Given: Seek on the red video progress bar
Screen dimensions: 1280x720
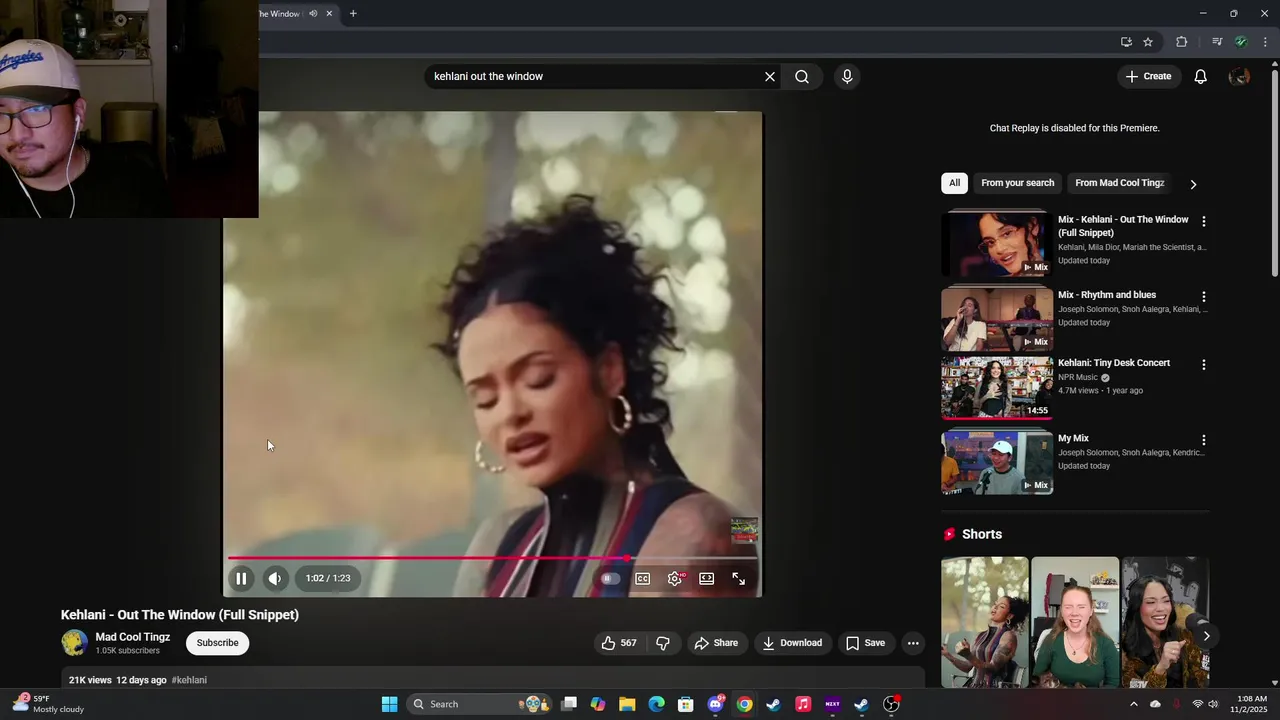Looking at the screenshot, I should pos(492,558).
